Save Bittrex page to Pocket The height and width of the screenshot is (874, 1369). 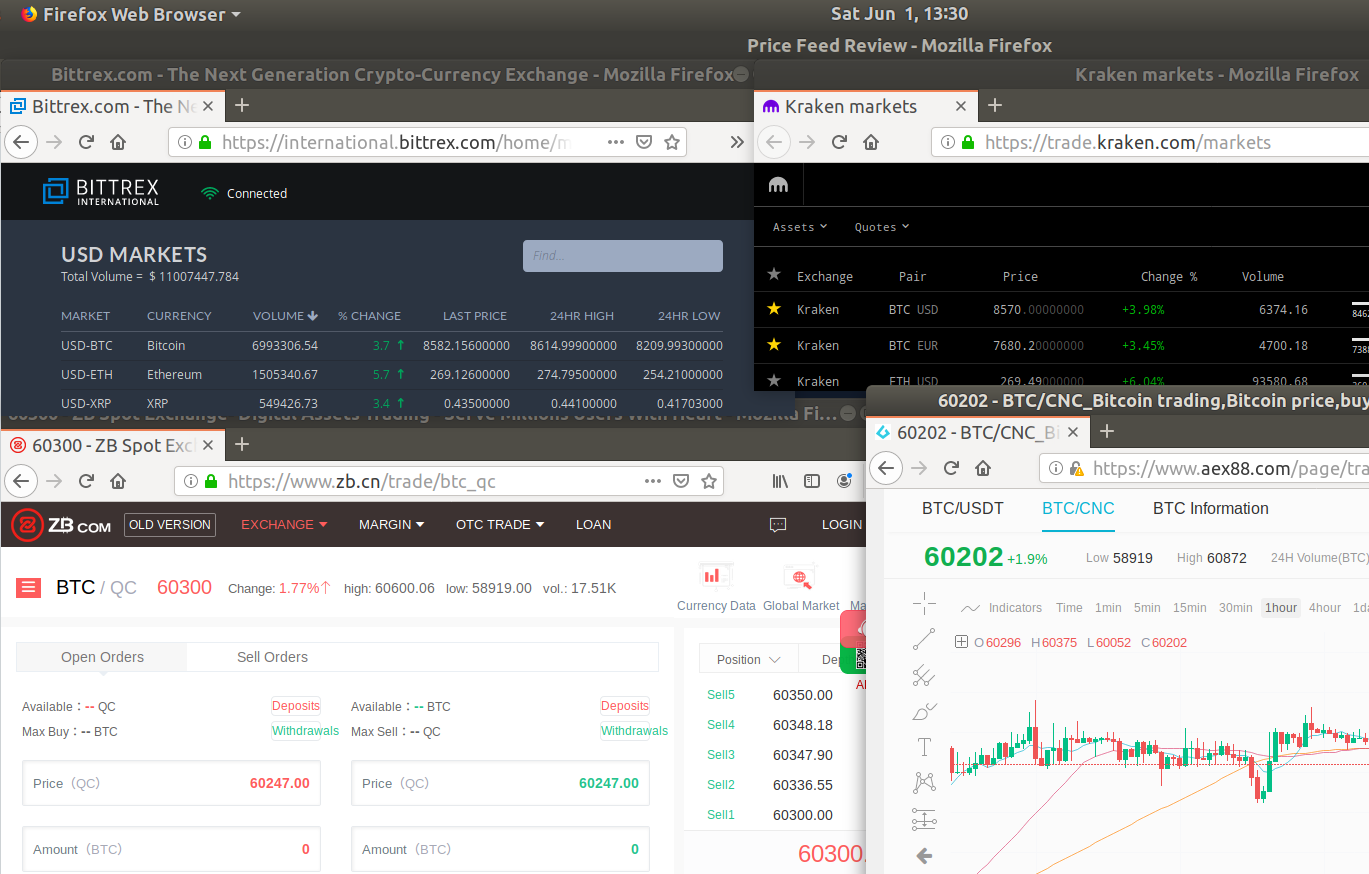click(645, 142)
